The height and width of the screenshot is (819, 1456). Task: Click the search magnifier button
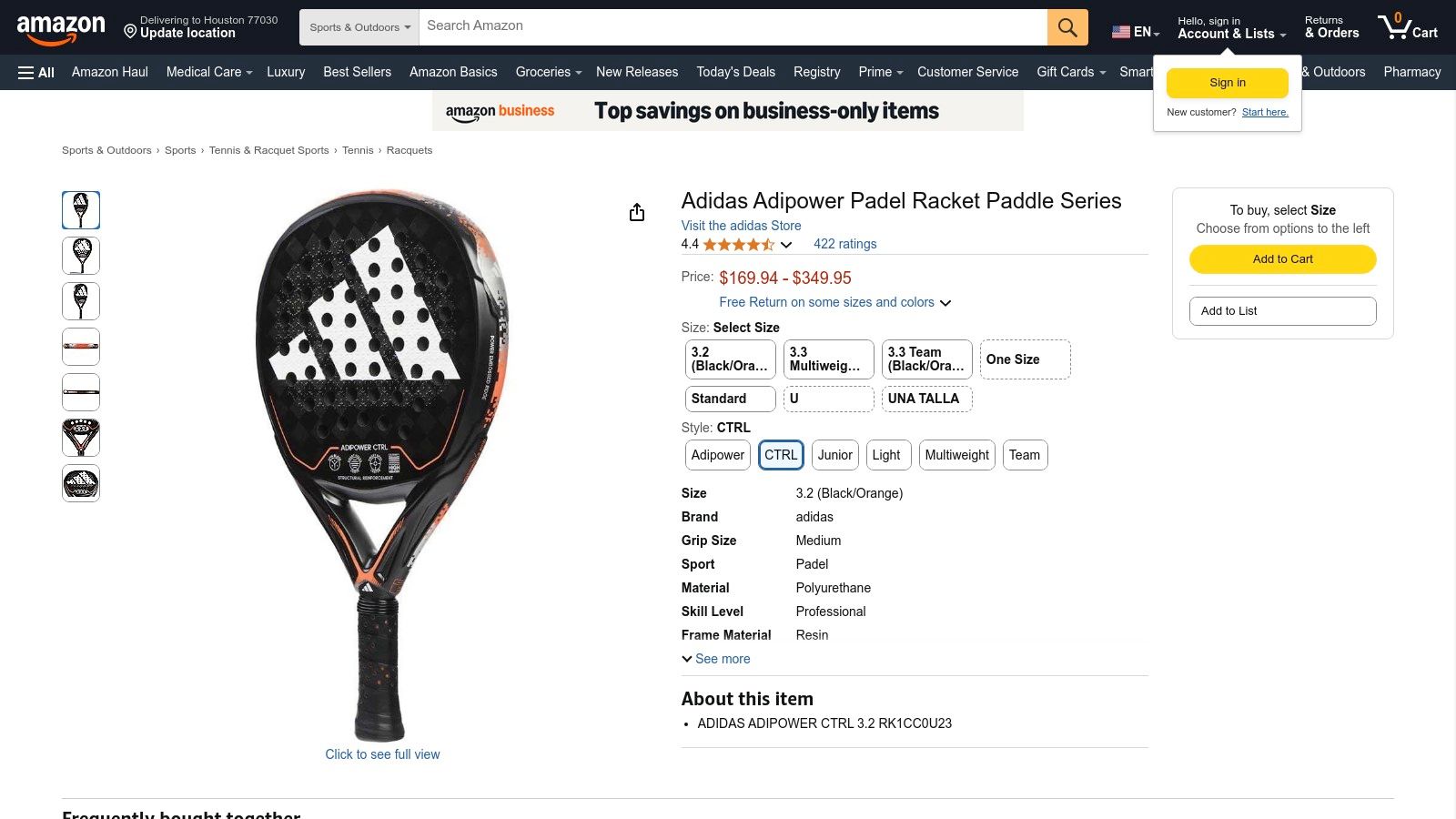(x=1067, y=27)
